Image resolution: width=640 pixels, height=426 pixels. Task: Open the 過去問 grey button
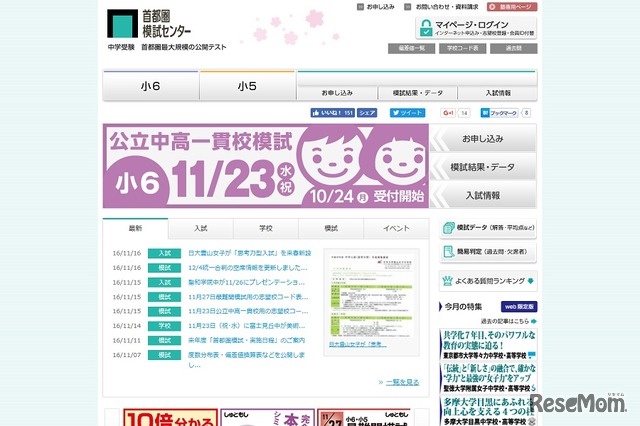click(513, 48)
